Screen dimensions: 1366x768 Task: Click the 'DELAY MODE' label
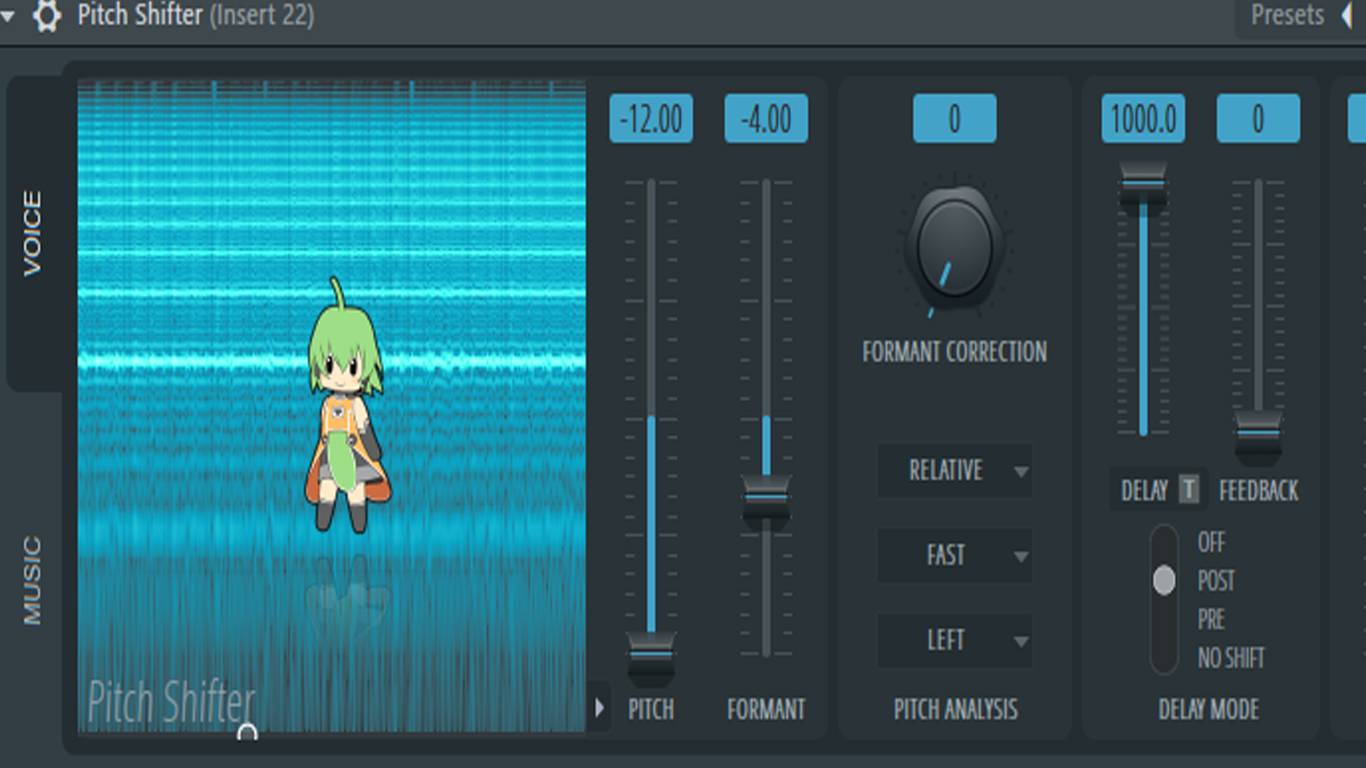pyautogui.click(x=1208, y=709)
